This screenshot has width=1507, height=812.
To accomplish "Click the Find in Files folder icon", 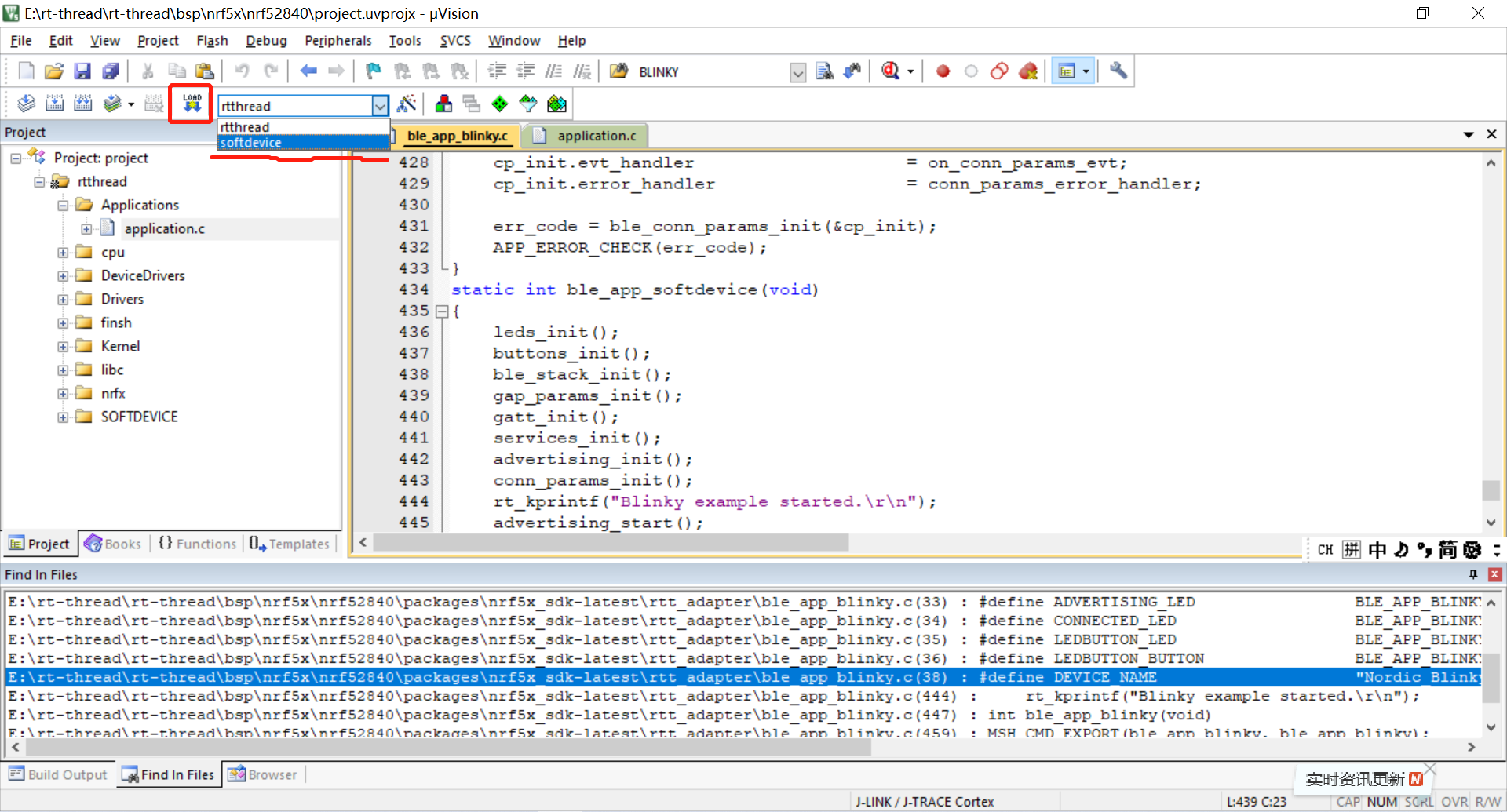I will click(618, 71).
